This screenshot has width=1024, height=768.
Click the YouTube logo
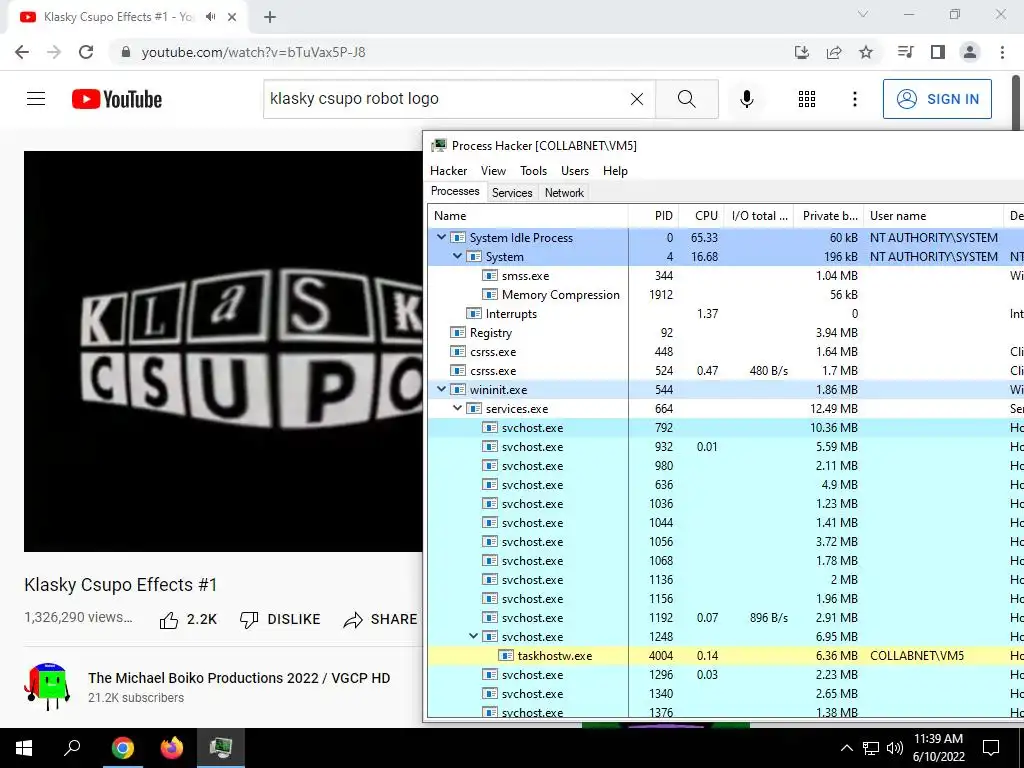[x=117, y=99]
